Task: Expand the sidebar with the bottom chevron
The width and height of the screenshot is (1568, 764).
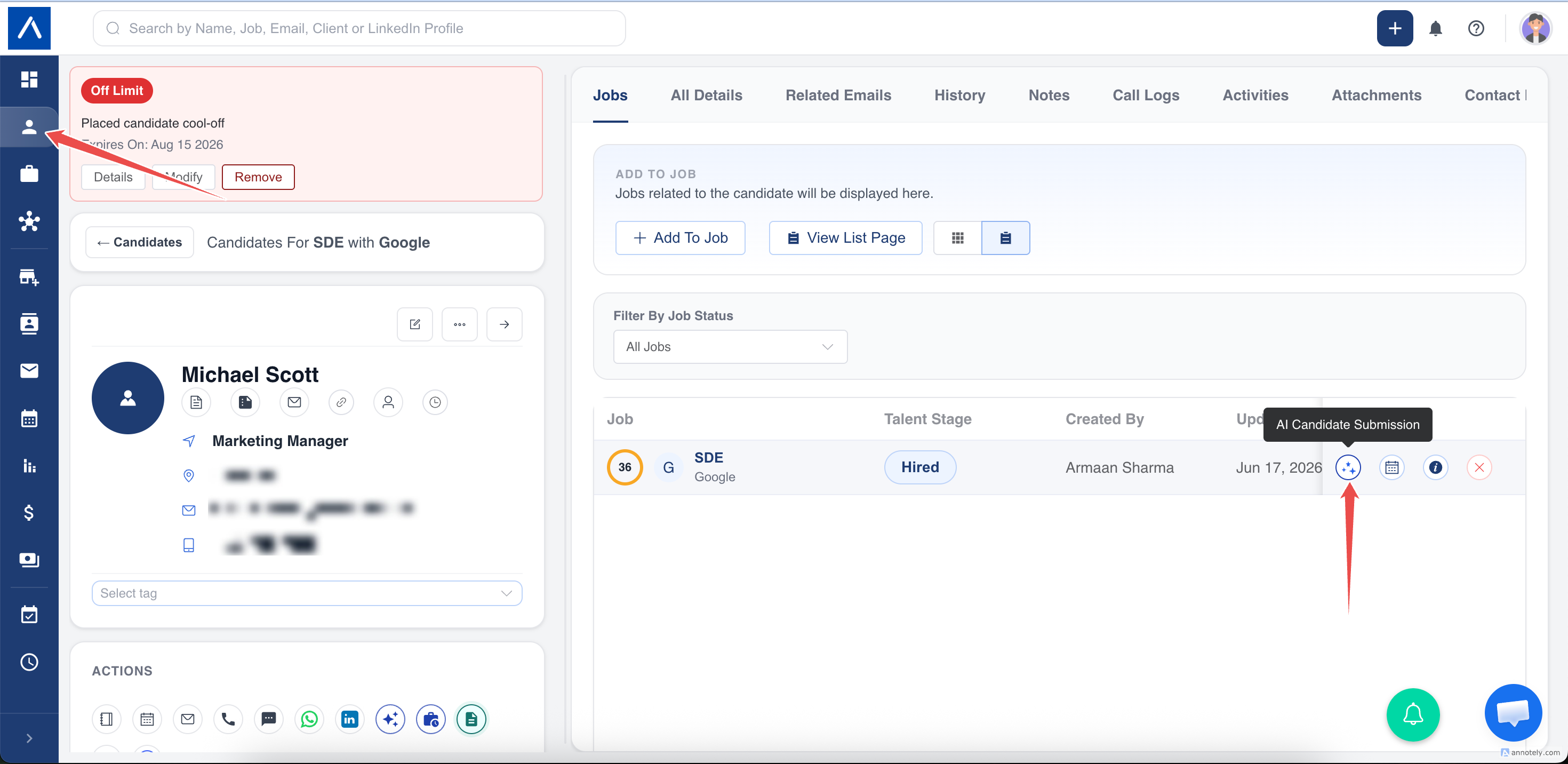Action: point(29,738)
